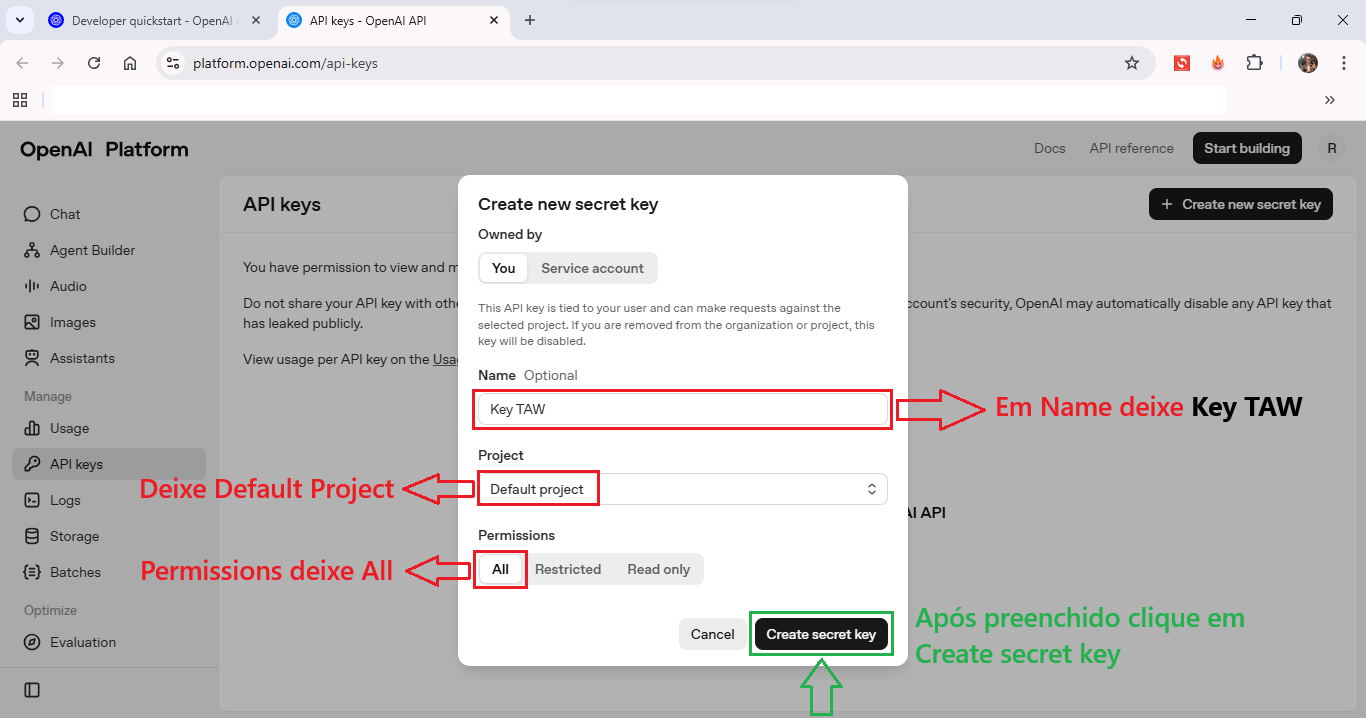The image size is (1366, 718).
Task: Select the Service account owner option
Action: click(x=592, y=268)
